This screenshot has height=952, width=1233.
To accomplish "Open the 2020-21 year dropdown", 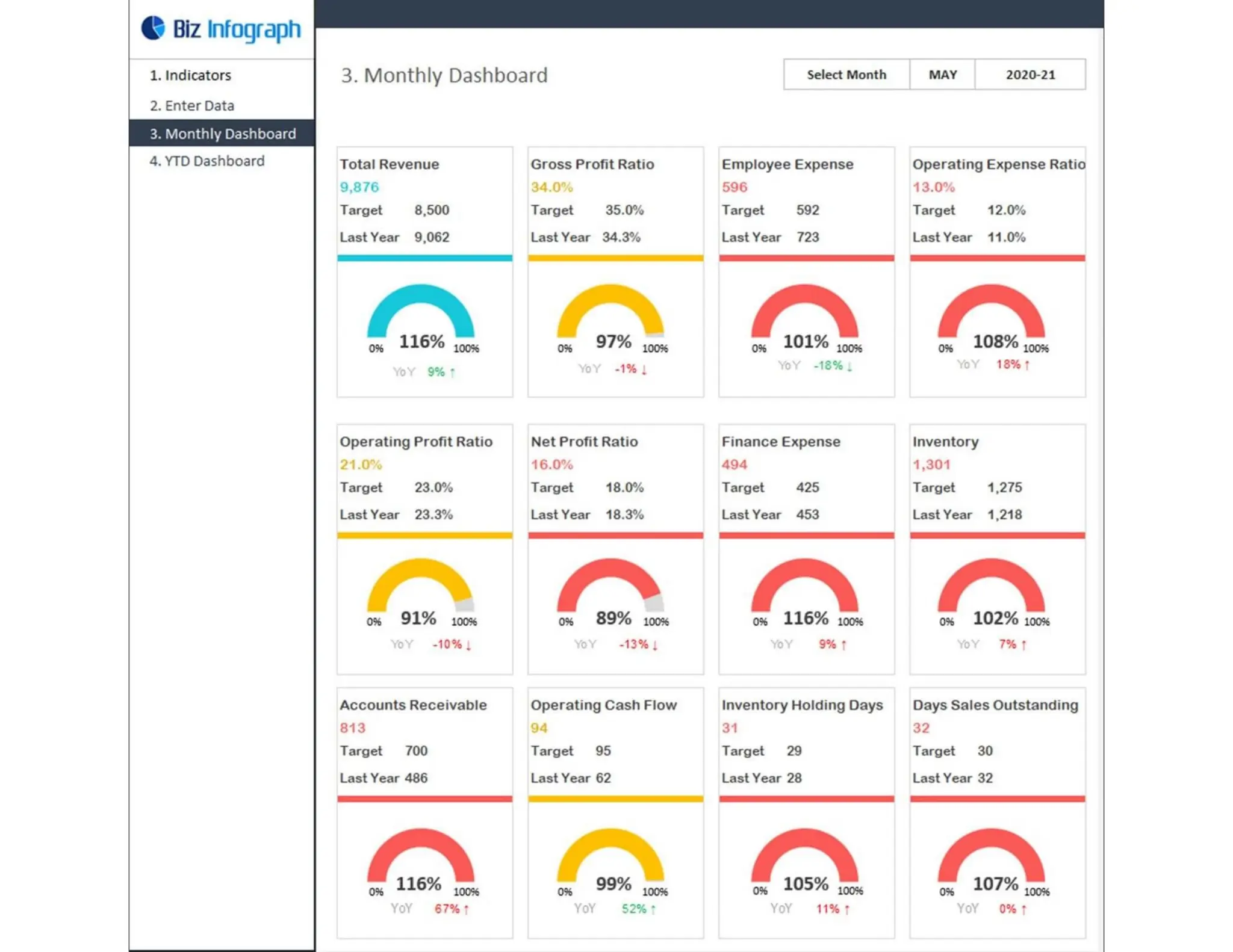I will click(x=1030, y=75).
